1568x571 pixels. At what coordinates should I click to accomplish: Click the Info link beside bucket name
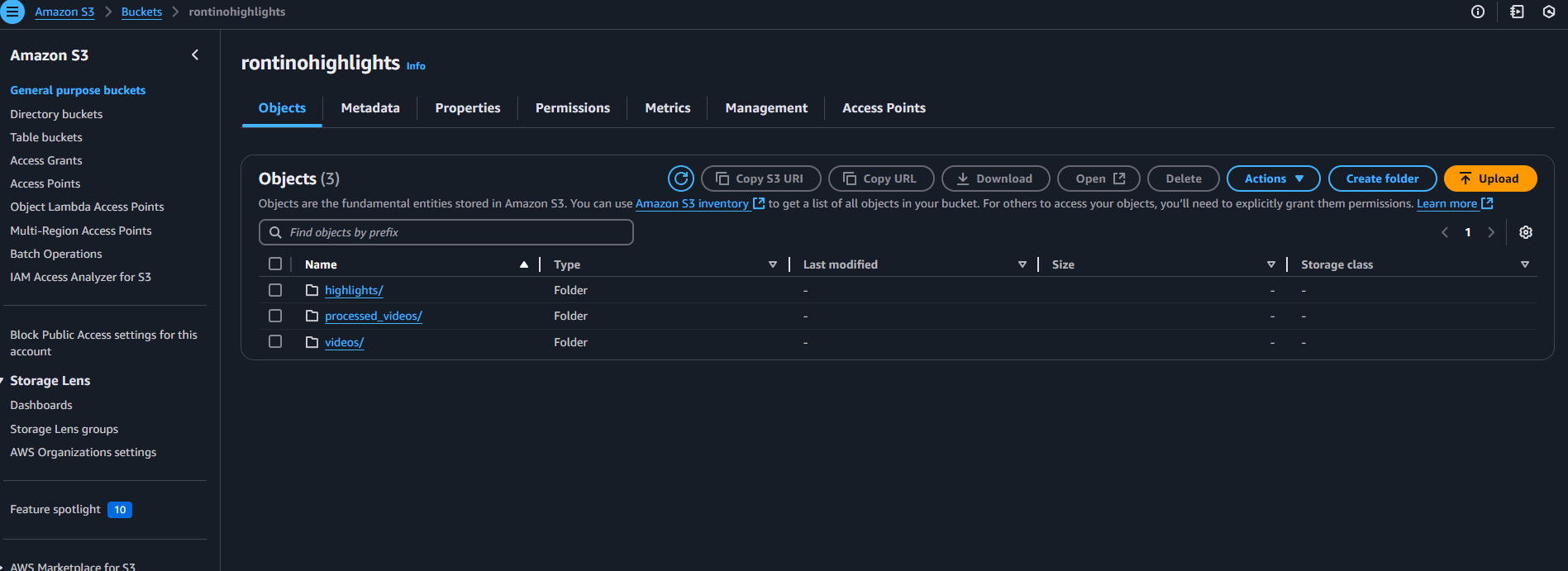(x=416, y=66)
